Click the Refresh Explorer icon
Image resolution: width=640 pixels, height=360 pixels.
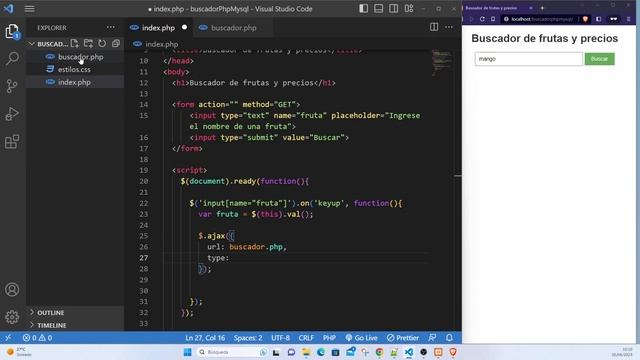[x=102, y=43]
